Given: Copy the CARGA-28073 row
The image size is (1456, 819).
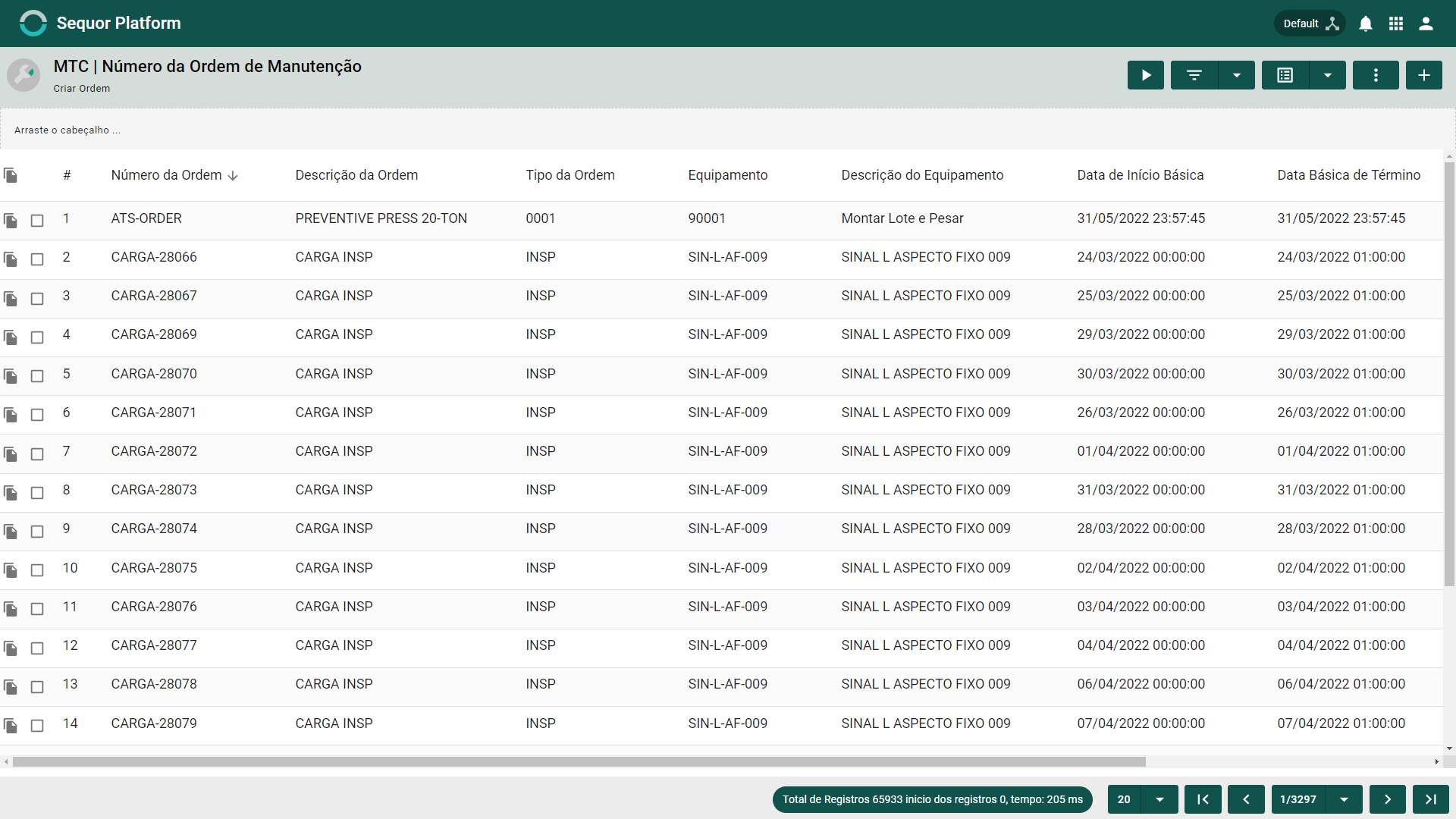Looking at the screenshot, I should 11,492.
